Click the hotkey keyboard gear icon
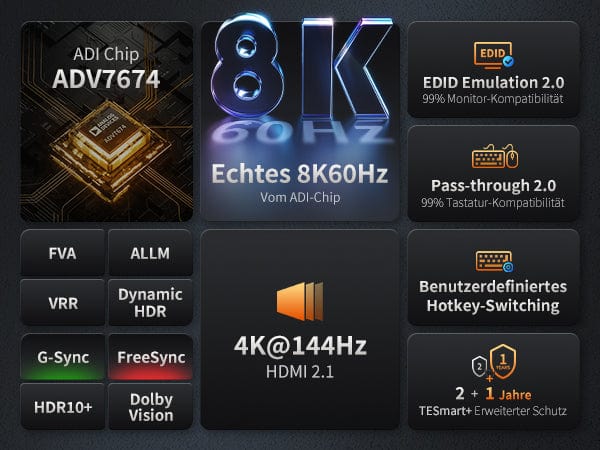This screenshot has width=600, height=450. (x=494, y=261)
